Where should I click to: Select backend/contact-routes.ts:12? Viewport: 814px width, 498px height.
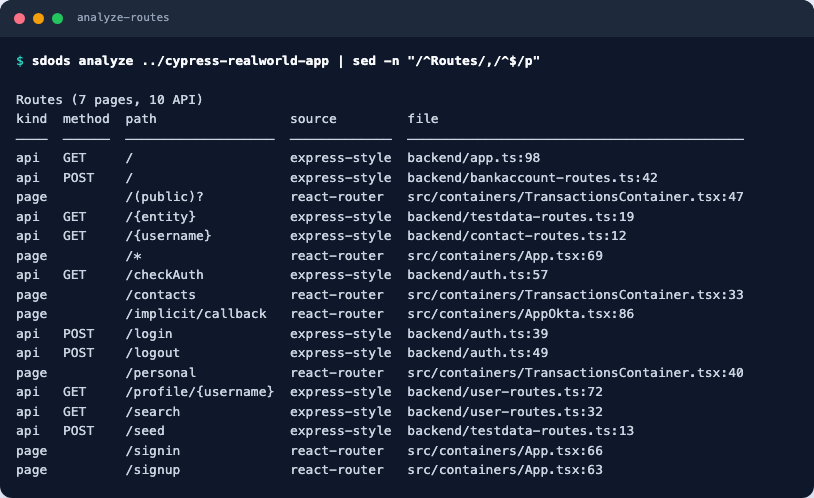(x=517, y=236)
